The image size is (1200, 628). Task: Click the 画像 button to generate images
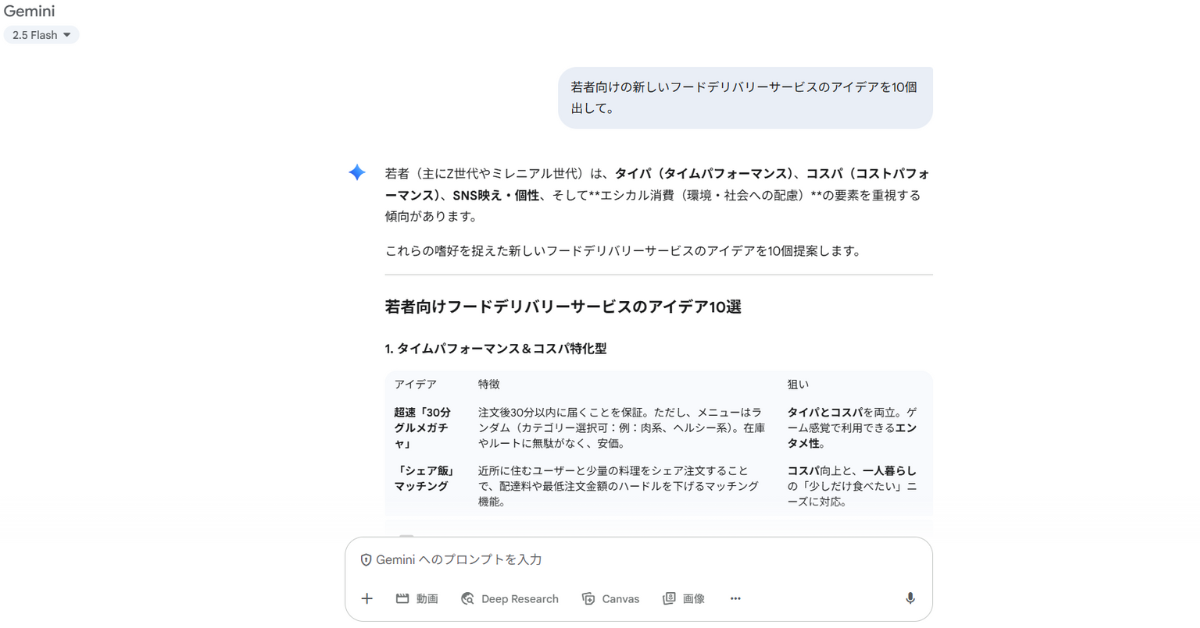click(683, 598)
